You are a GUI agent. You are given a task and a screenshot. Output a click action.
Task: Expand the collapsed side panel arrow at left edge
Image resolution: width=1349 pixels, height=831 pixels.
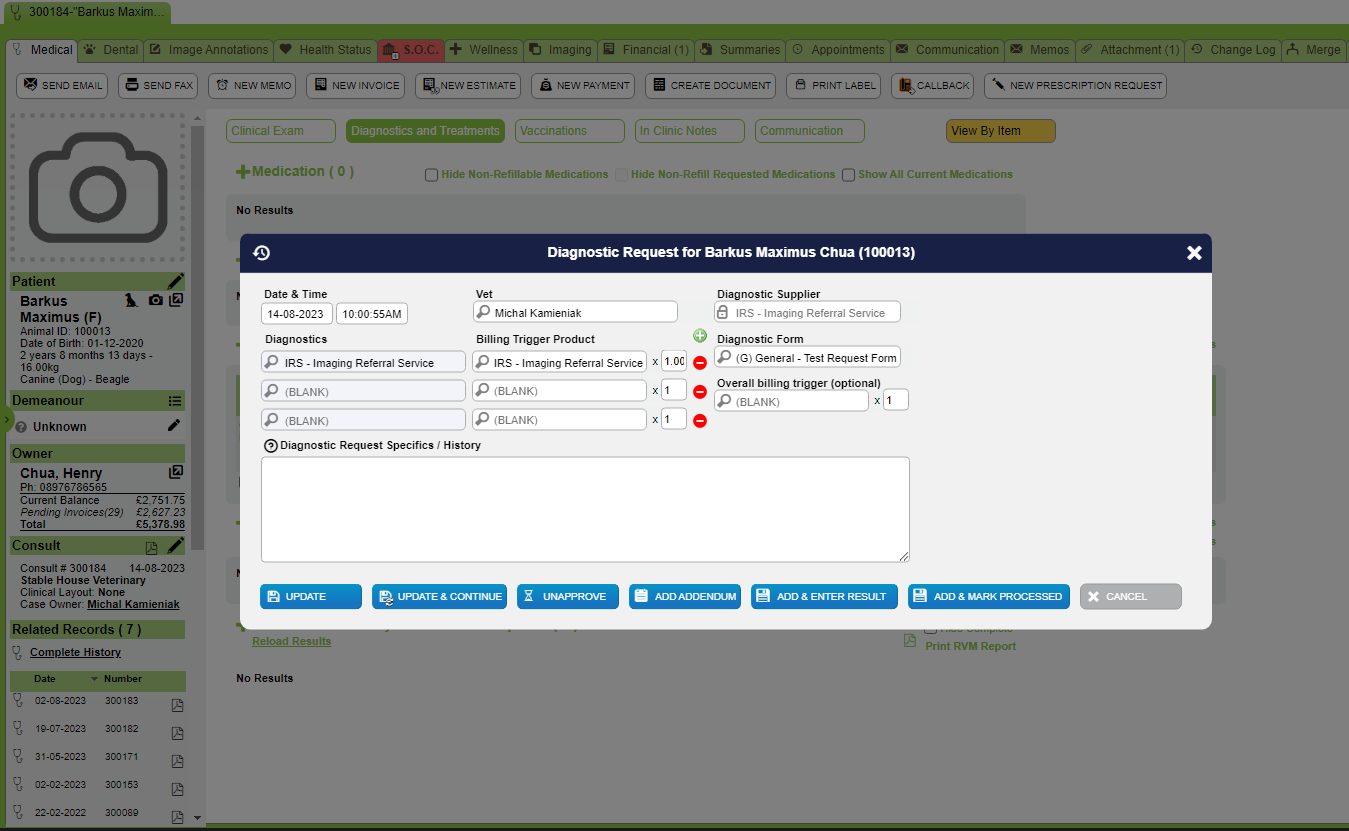click(x=6, y=419)
